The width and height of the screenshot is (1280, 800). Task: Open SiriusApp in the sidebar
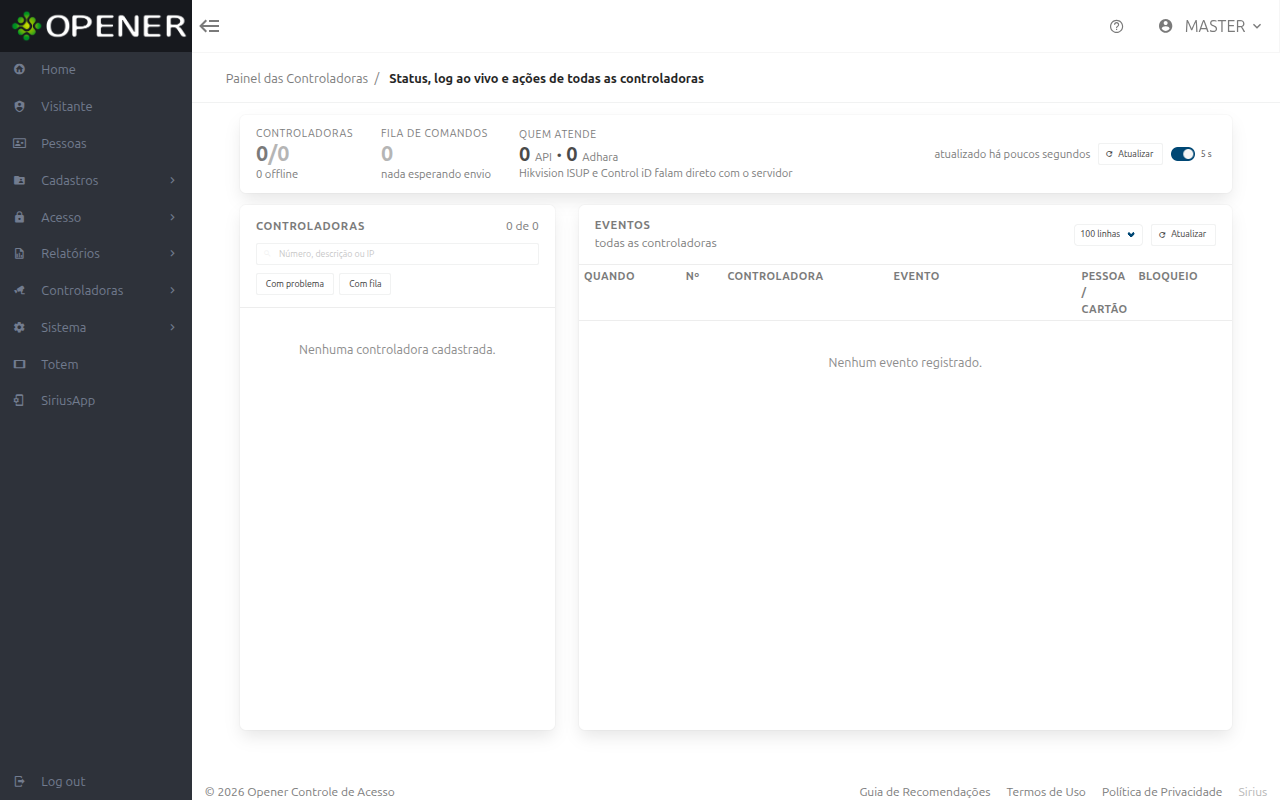click(96, 401)
